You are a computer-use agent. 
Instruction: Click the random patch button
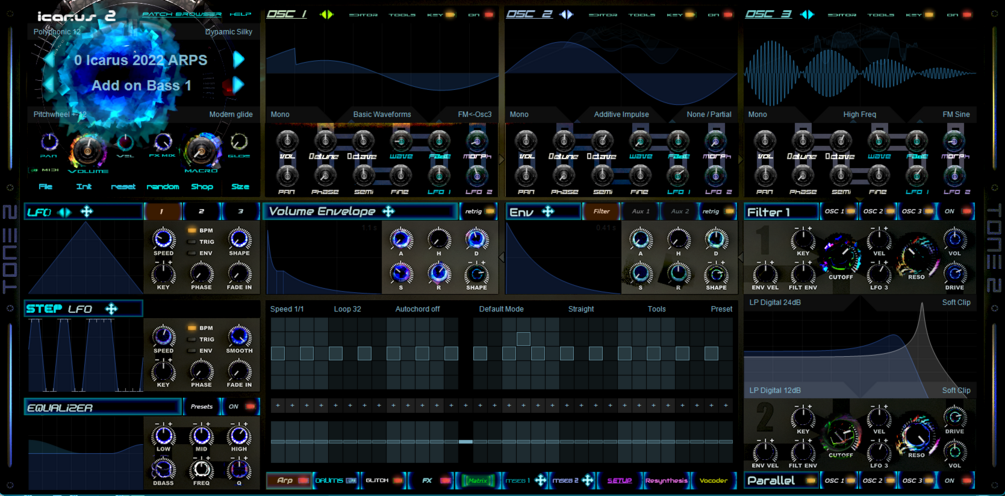(x=163, y=187)
